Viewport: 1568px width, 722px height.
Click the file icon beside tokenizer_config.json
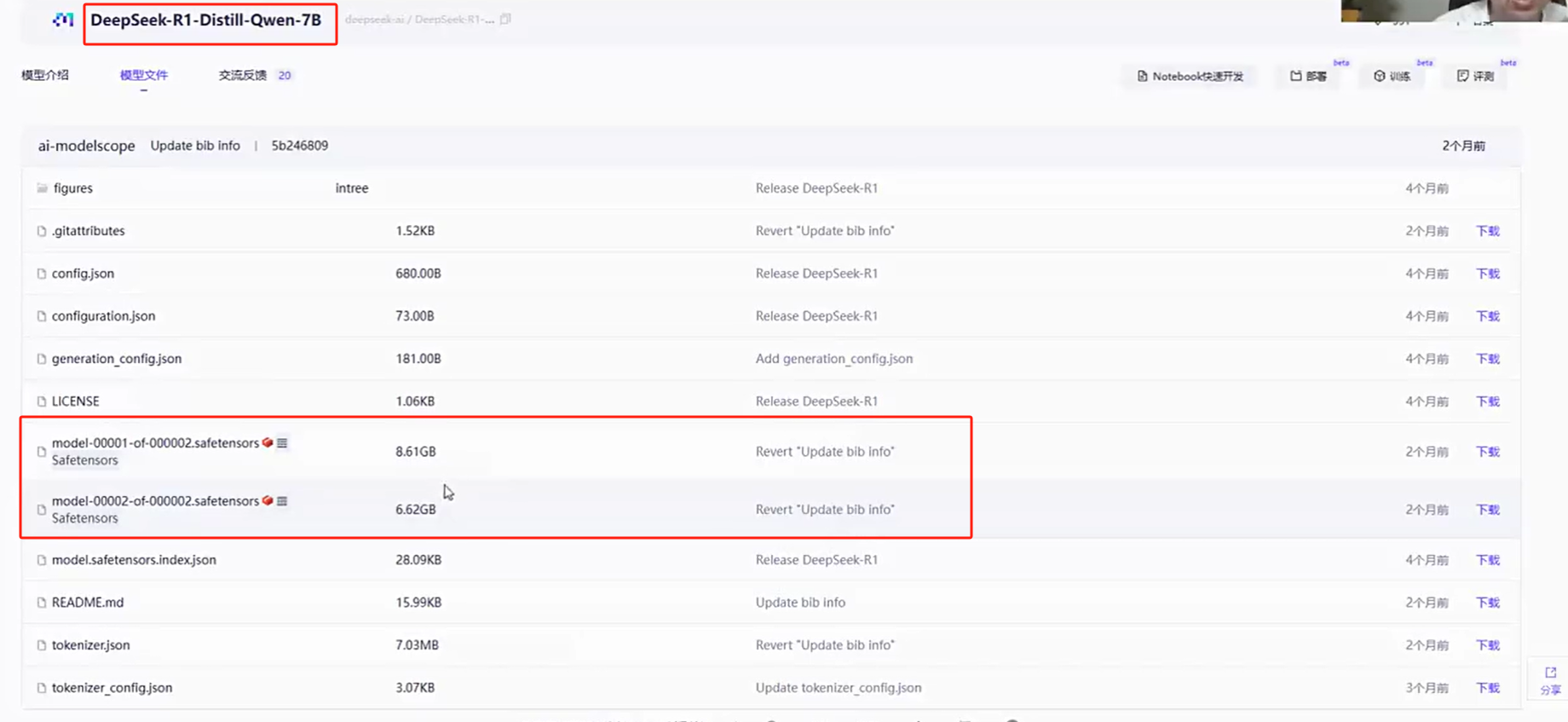click(41, 688)
